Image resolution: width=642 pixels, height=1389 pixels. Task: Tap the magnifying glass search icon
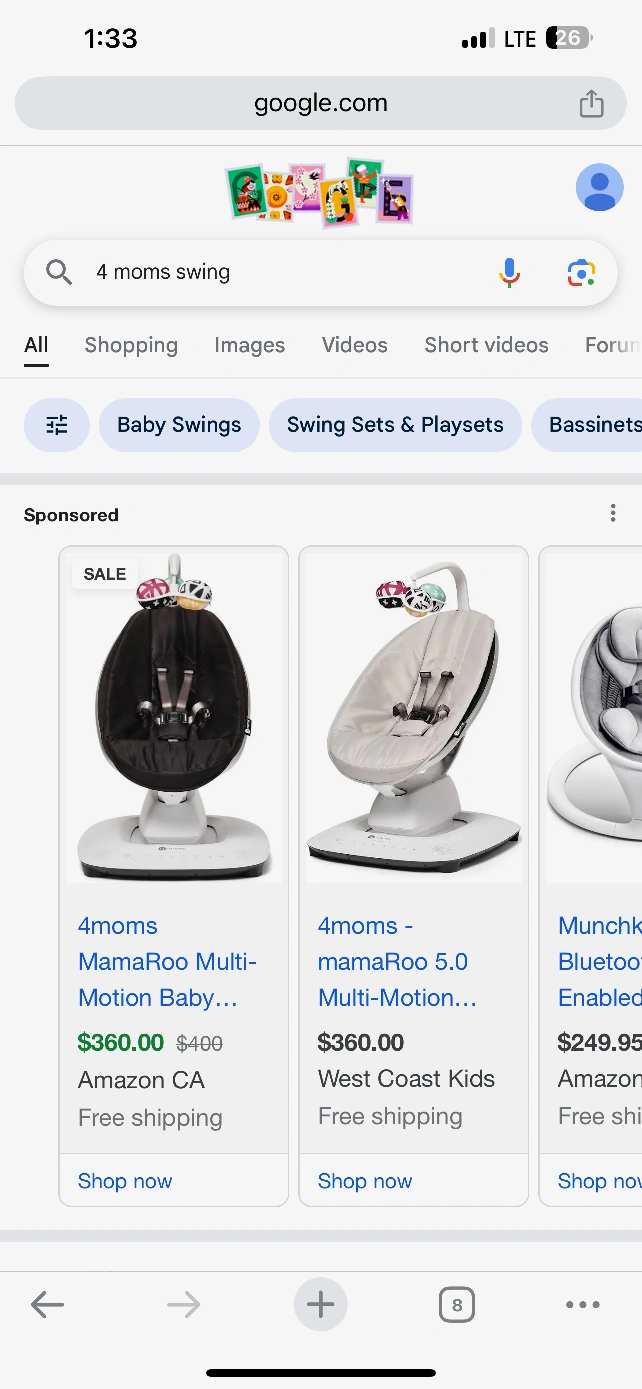pos(59,272)
